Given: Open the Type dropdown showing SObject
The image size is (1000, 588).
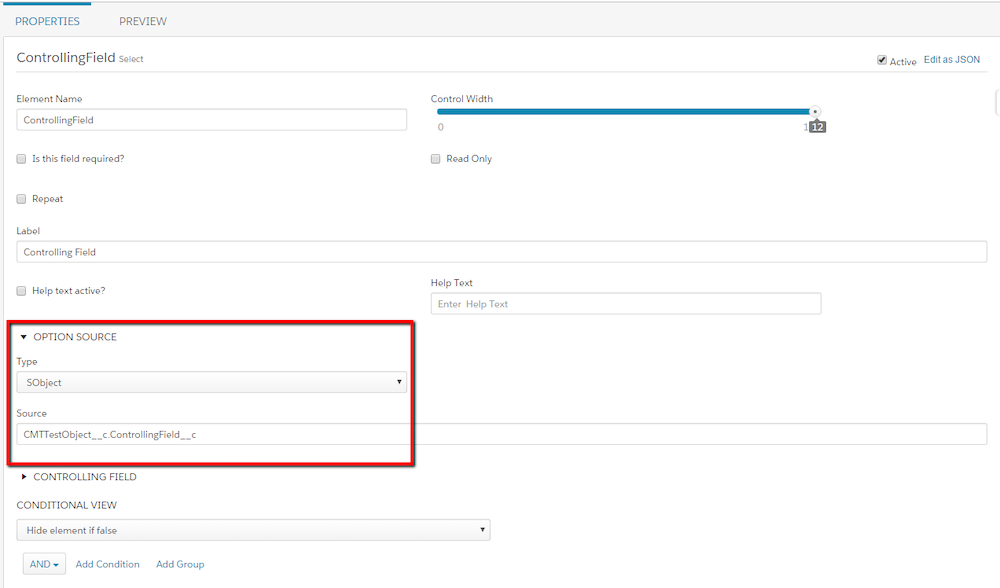Looking at the screenshot, I should [212, 382].
